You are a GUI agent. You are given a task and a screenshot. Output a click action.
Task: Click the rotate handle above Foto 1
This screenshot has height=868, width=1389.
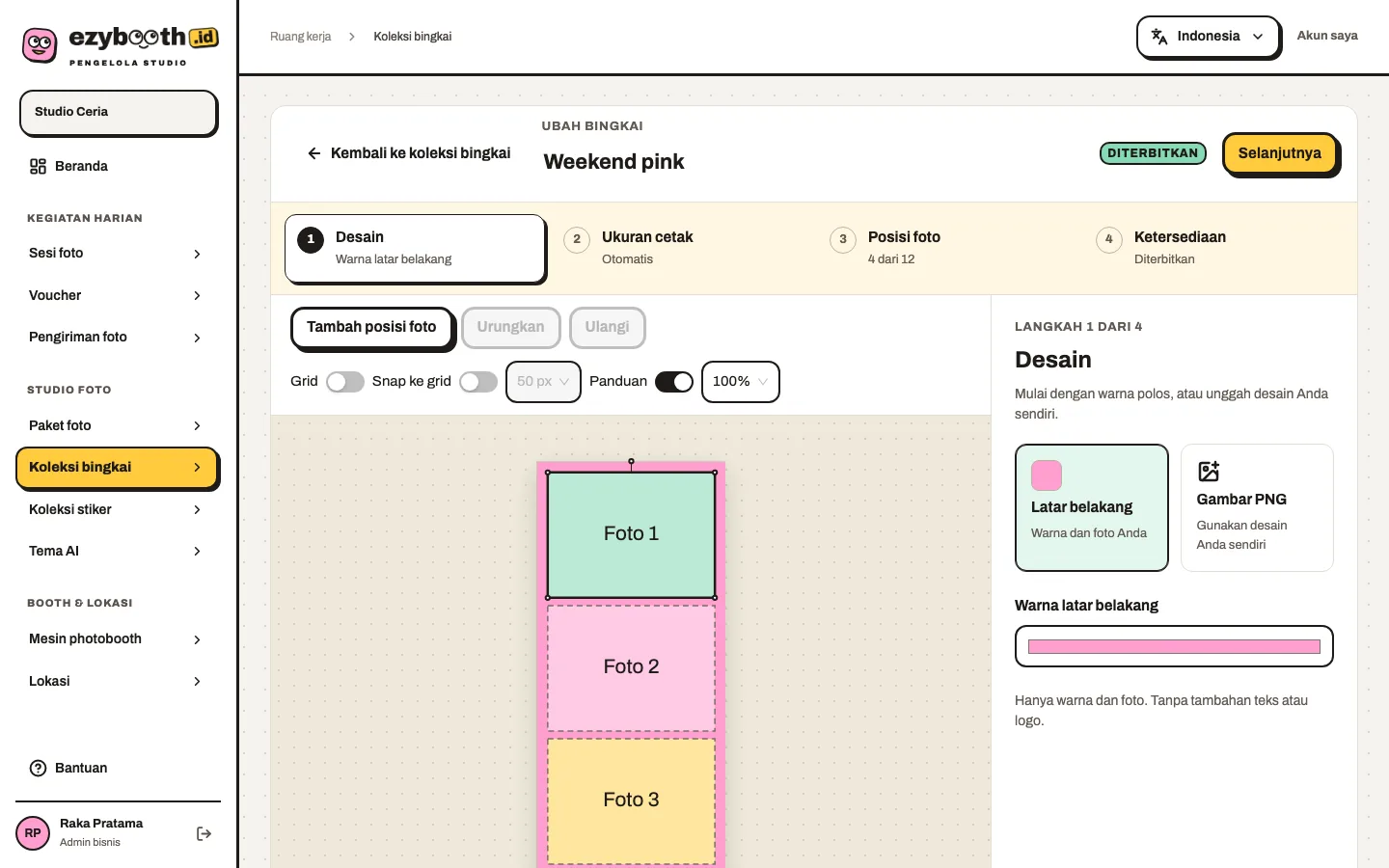tap(632, 462)
